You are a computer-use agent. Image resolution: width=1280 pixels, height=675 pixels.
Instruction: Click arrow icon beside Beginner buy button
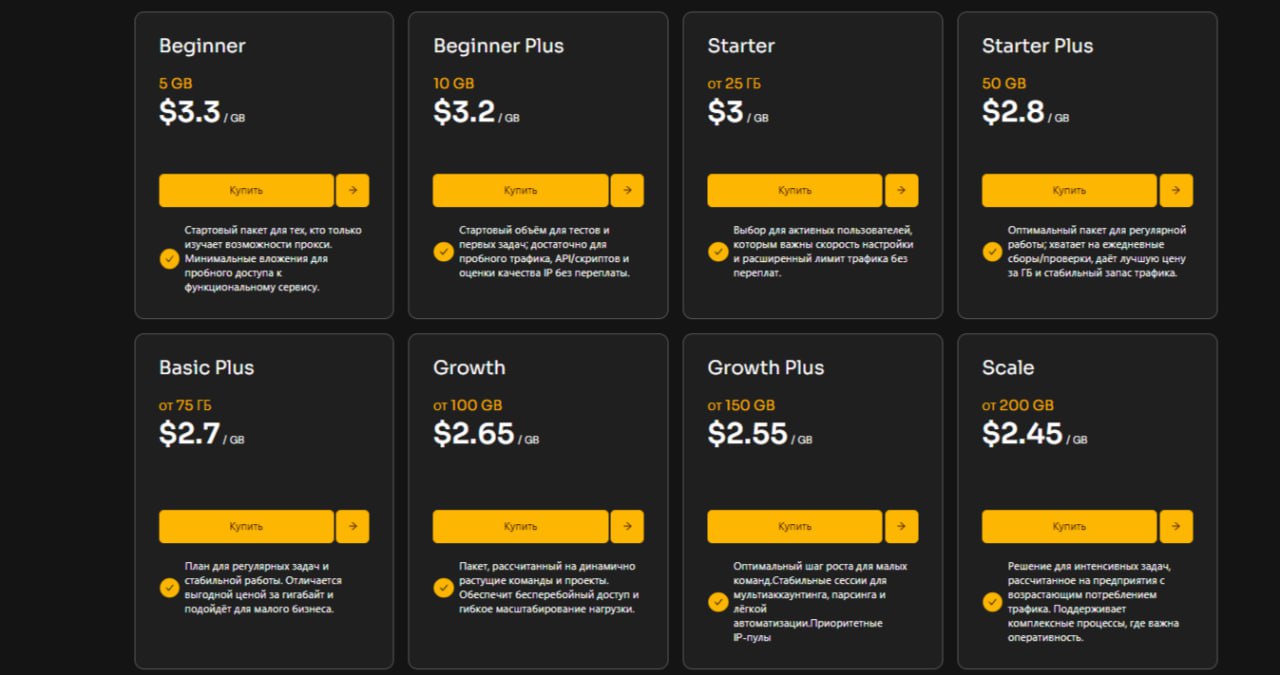pos(352,190)
